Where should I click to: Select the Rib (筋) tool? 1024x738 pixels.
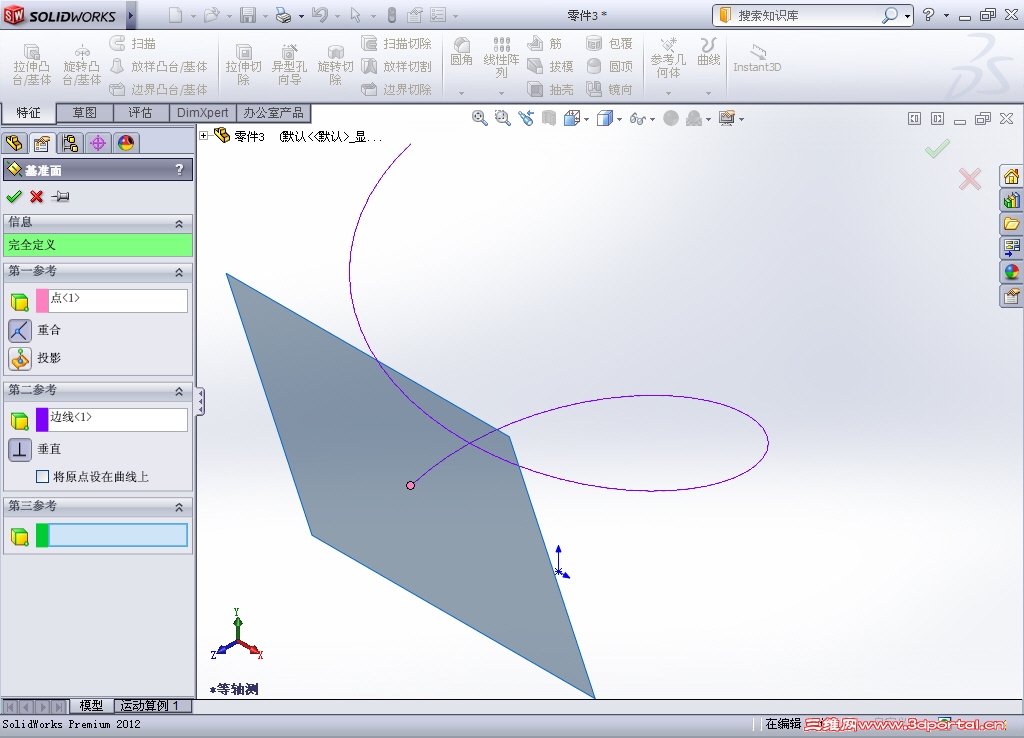point(545,44)
